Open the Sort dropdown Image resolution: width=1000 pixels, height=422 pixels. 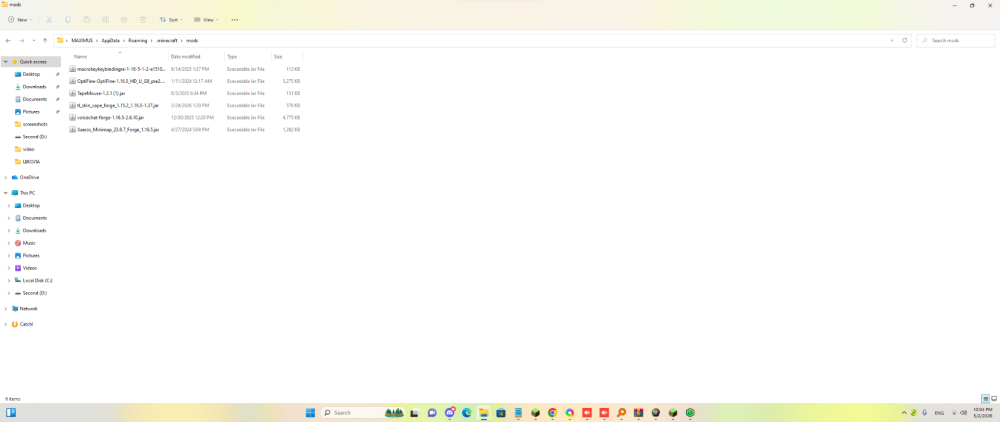[x=171, y=20]
